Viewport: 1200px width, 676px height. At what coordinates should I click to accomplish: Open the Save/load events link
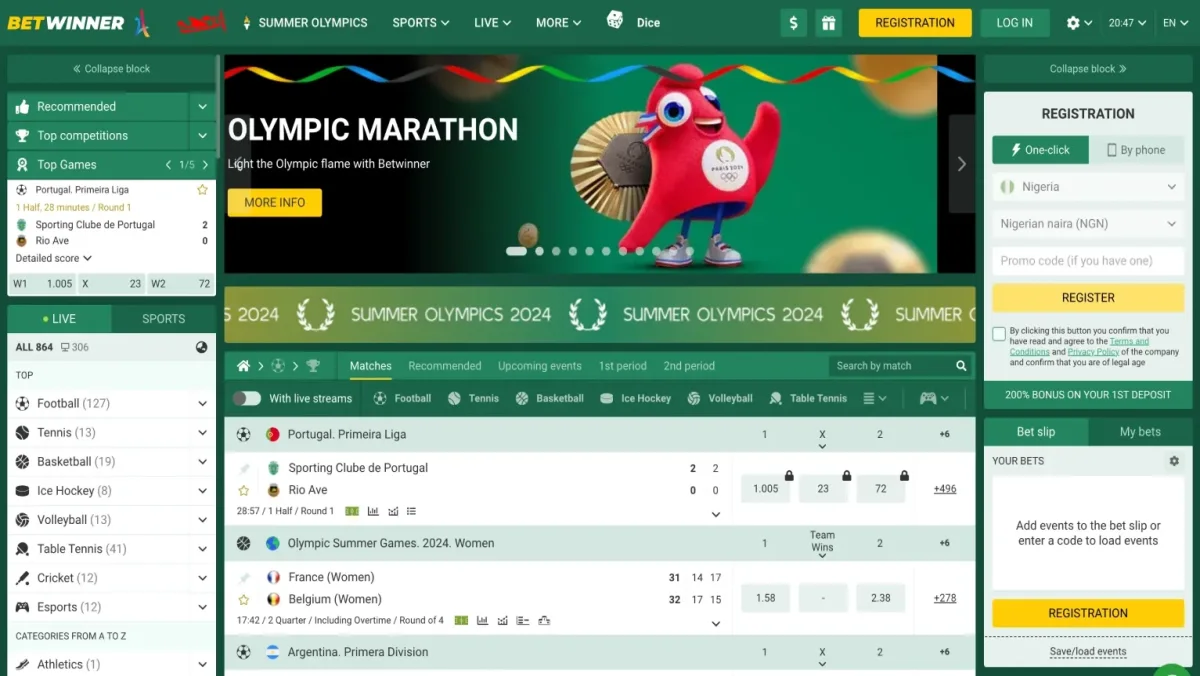pyautogui.click(x=1088, y=652)
